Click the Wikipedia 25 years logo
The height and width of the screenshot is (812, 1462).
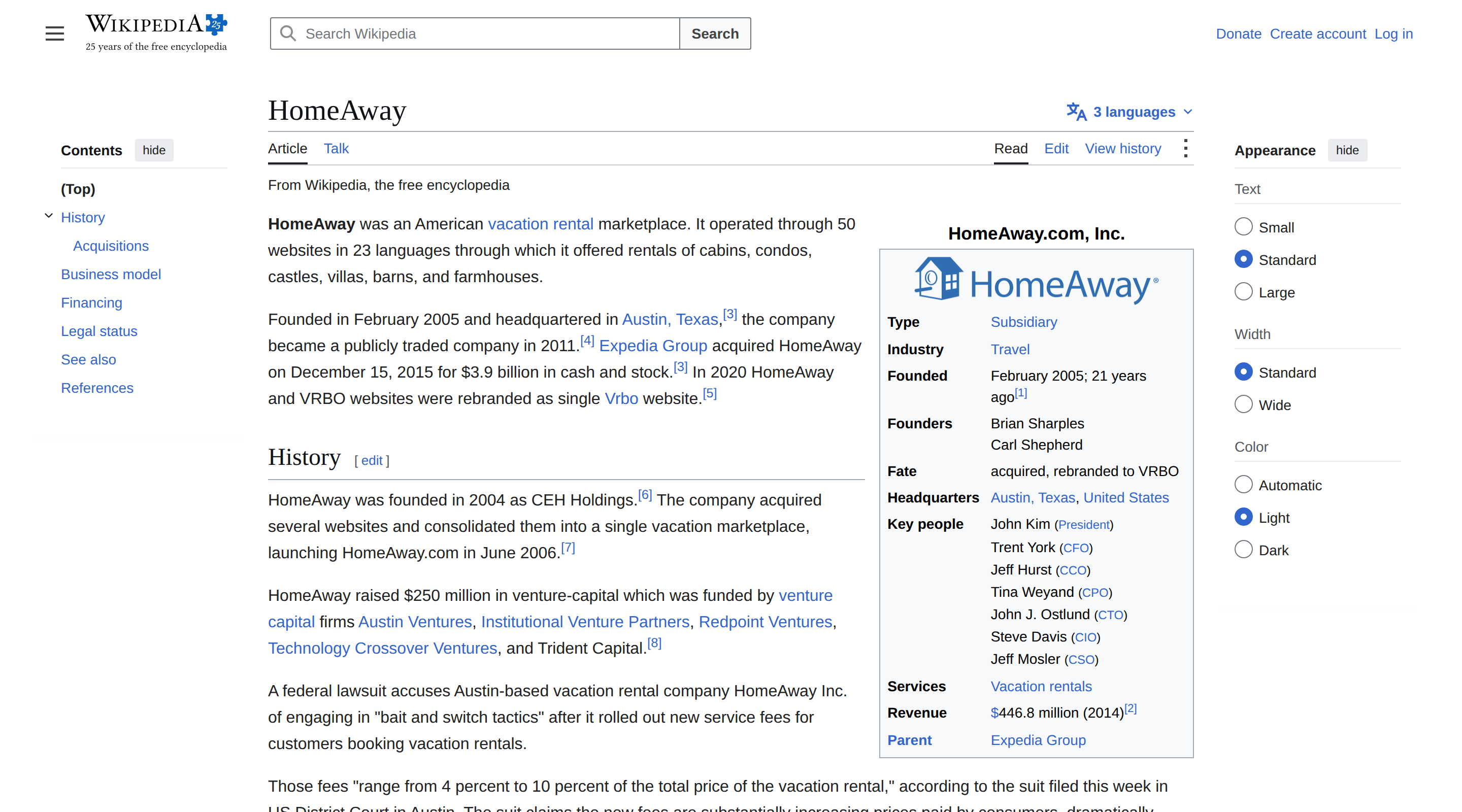pyautogui.click(x=156, y=33)
